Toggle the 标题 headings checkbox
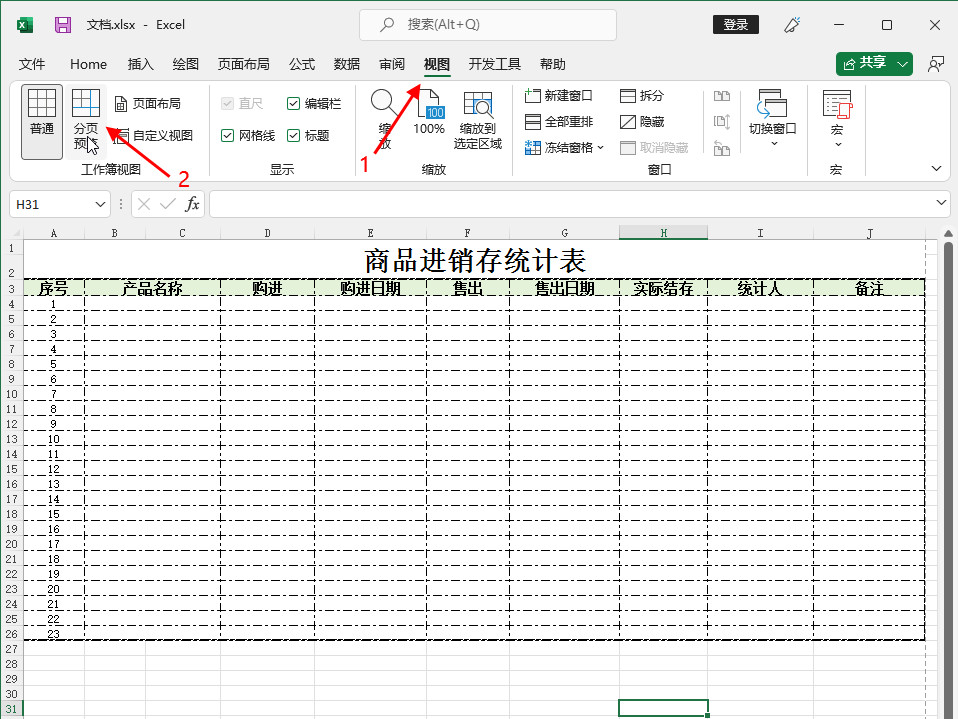 [x=293, y=136]
